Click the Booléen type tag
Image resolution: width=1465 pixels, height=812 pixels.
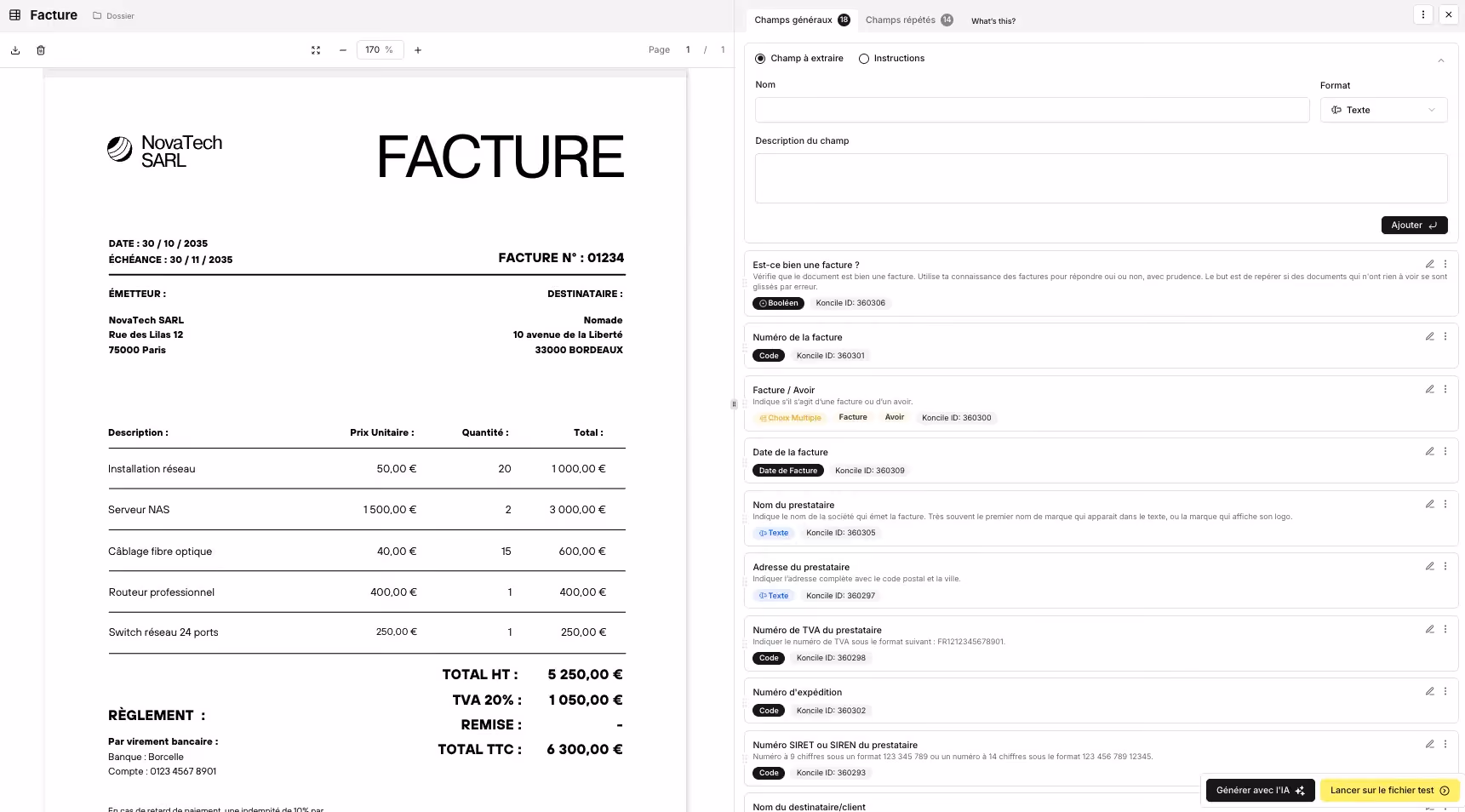click(779, 303)
